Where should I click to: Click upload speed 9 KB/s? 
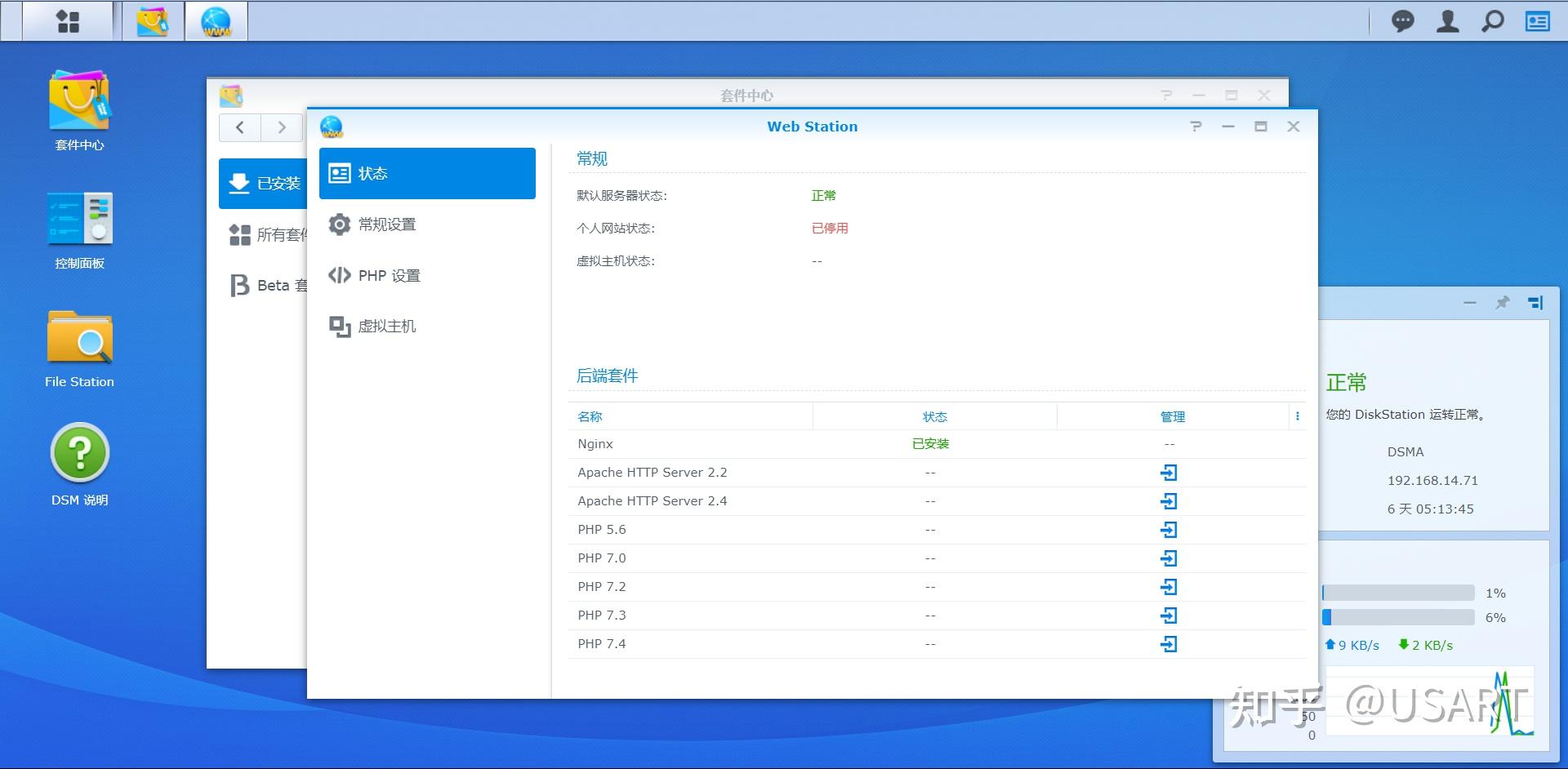[x=1352, y=646]
